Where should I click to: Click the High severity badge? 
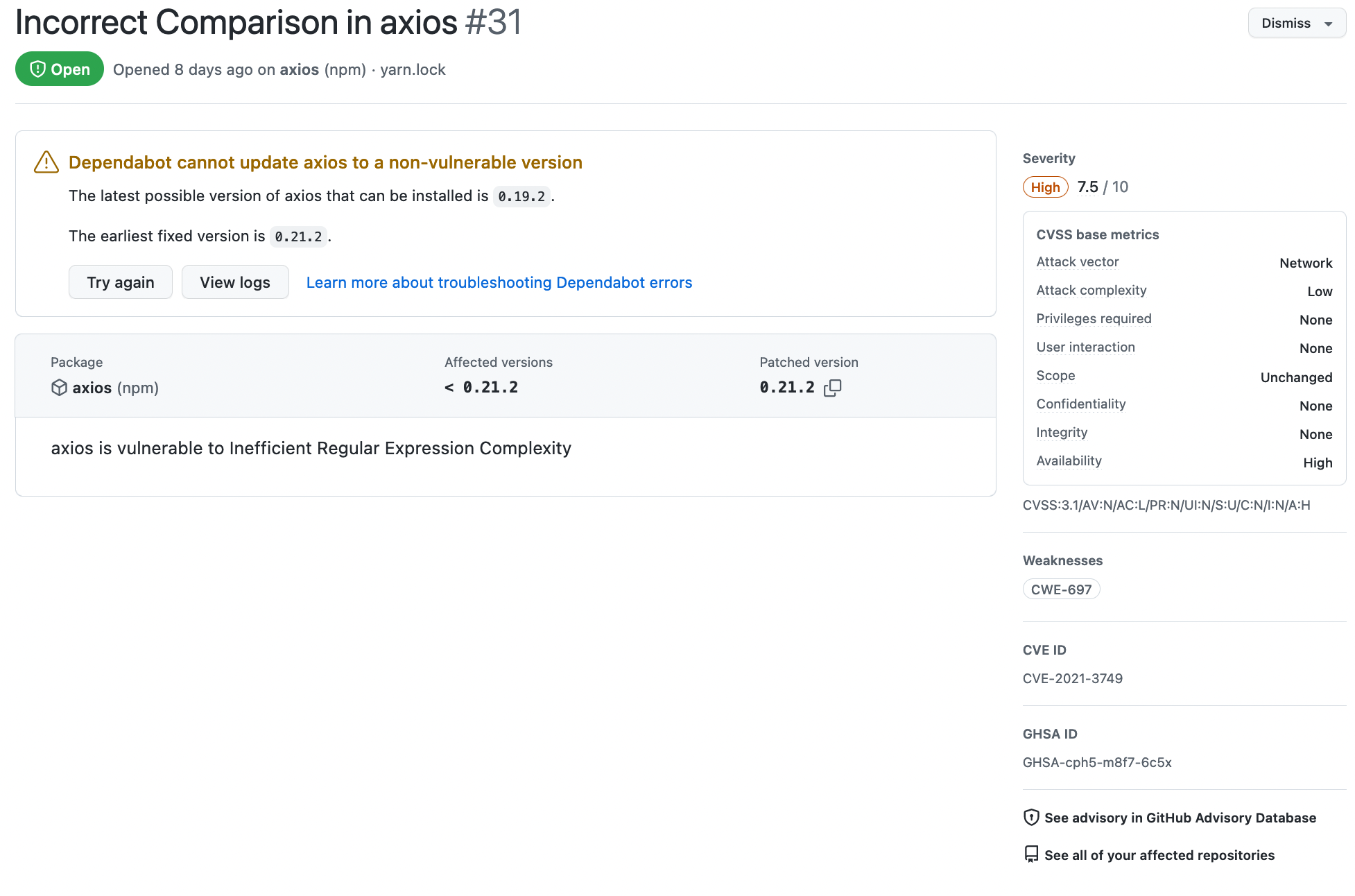(x=1045, y=187)
